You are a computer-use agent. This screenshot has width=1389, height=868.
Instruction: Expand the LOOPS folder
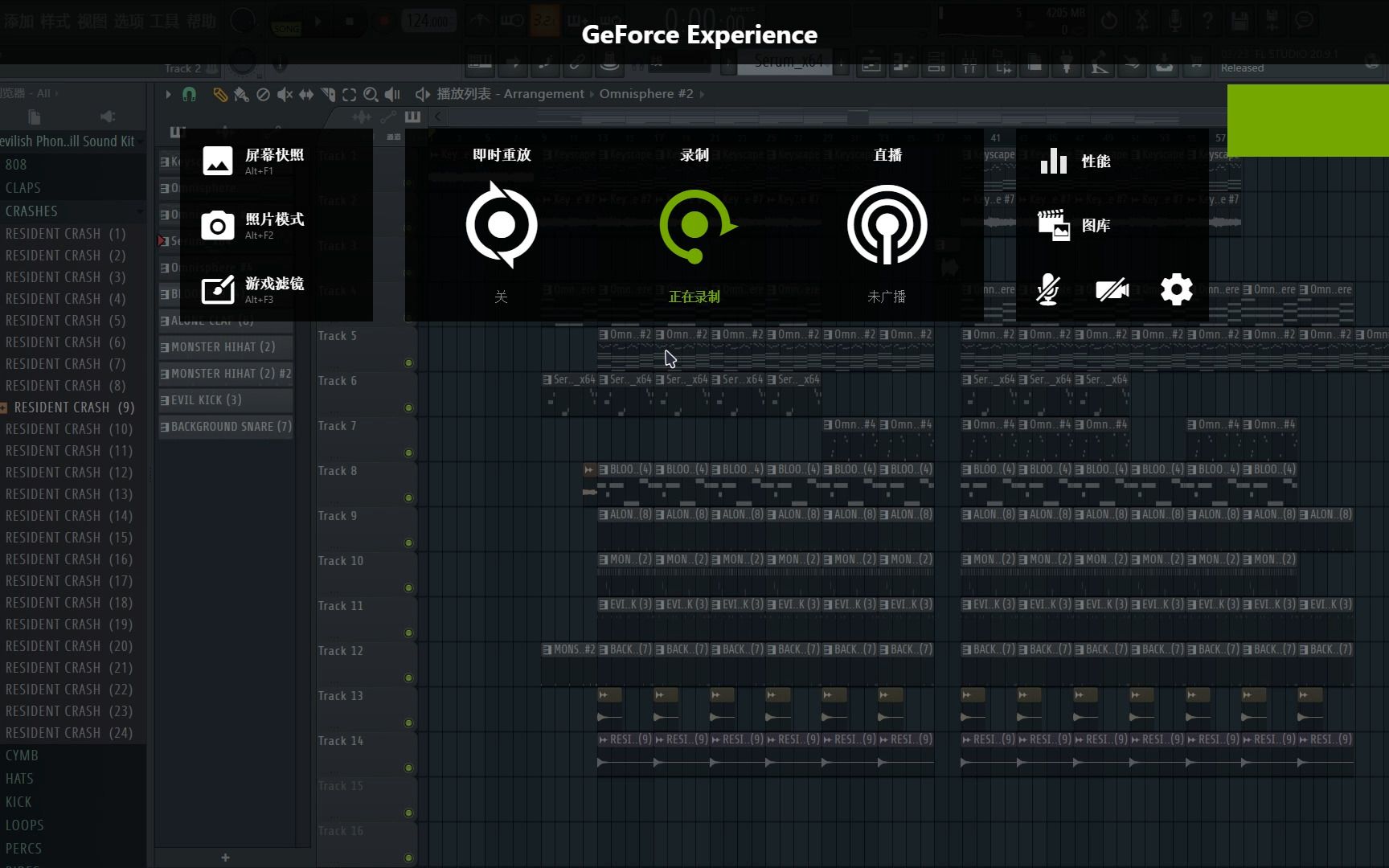tap(72, 825)
